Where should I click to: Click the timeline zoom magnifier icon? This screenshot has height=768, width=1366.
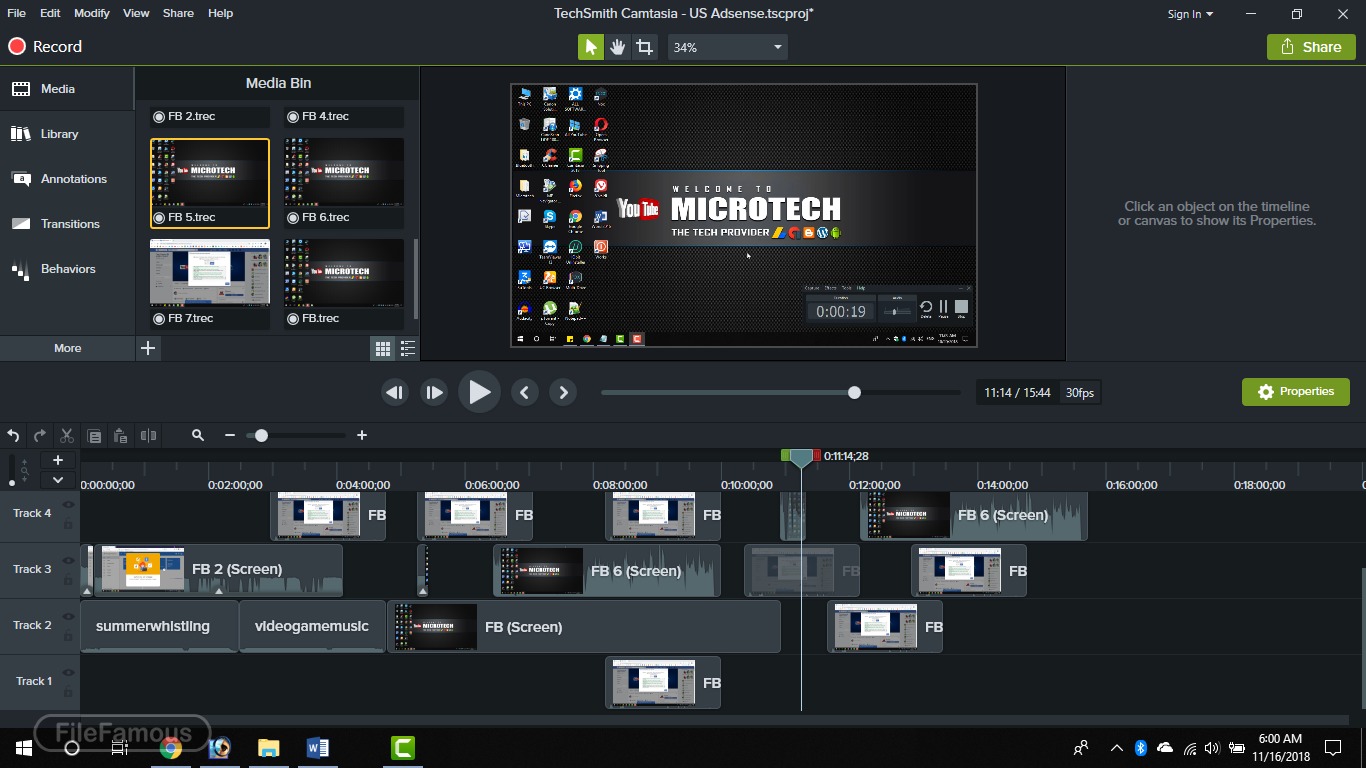coord(198,435)
